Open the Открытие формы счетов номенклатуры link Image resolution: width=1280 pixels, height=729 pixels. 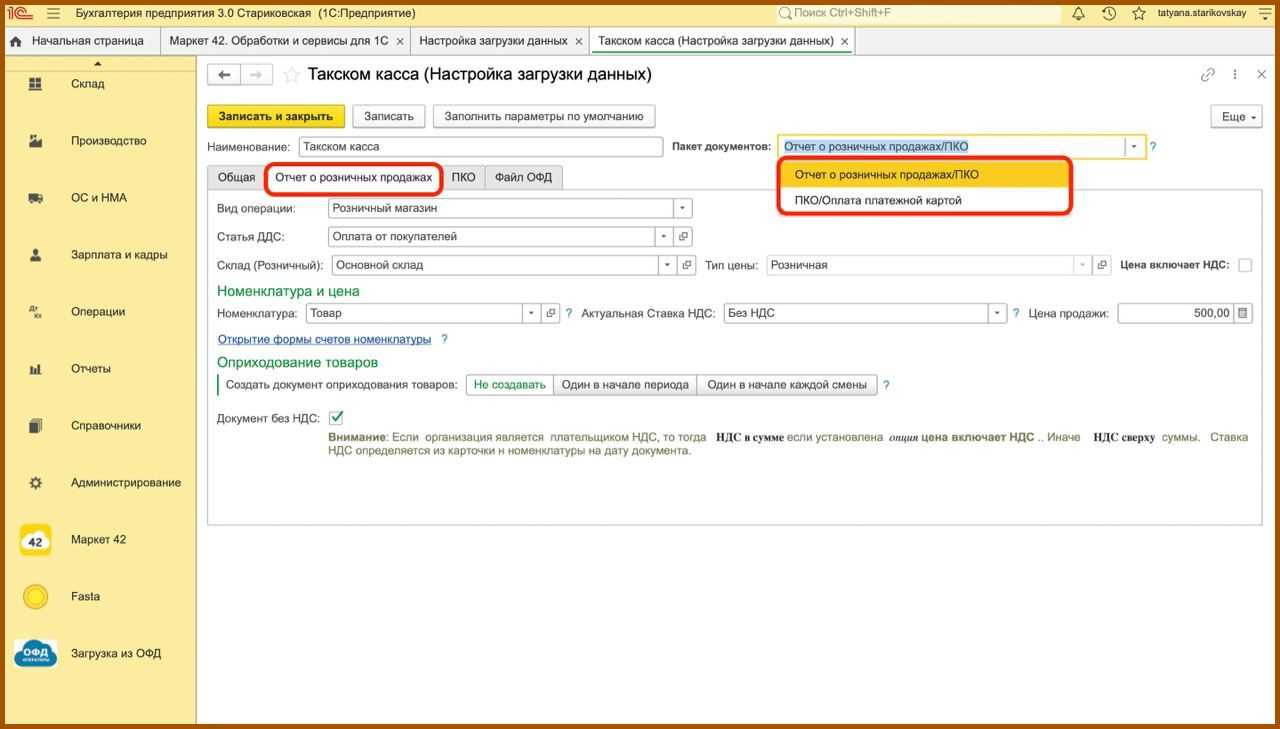pos(324,339)
